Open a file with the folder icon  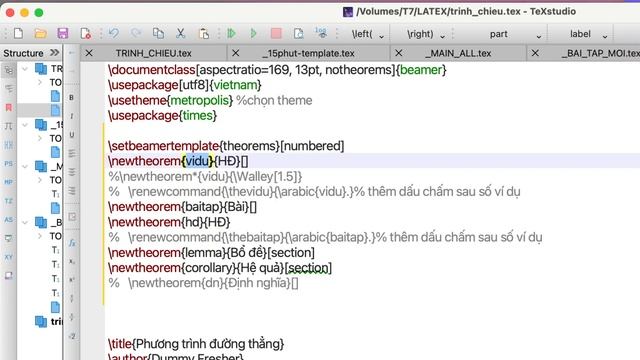pos(40,33)
